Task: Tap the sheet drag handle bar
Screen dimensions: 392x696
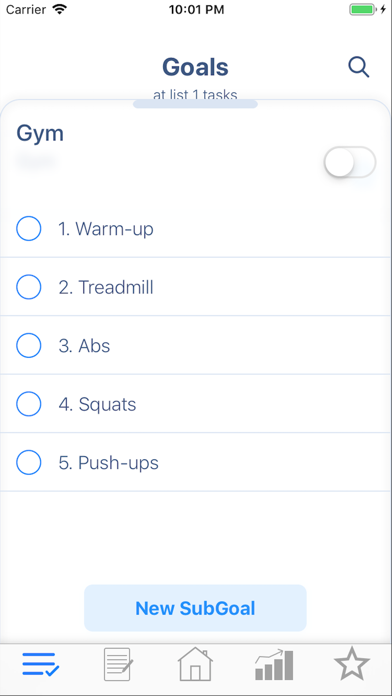Action: [195, 104]
